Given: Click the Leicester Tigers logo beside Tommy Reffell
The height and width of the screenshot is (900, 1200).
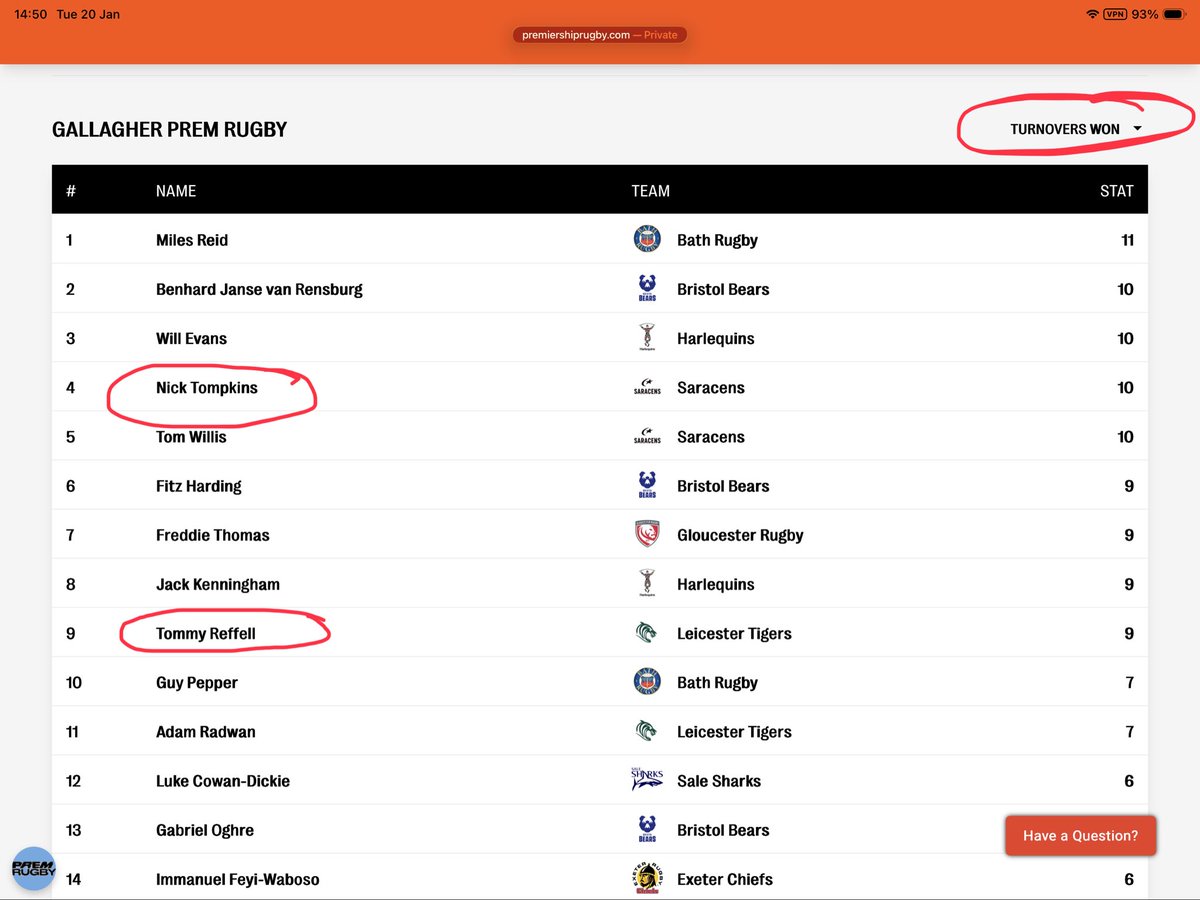Looking at the screenshot, I should (647, 633).
